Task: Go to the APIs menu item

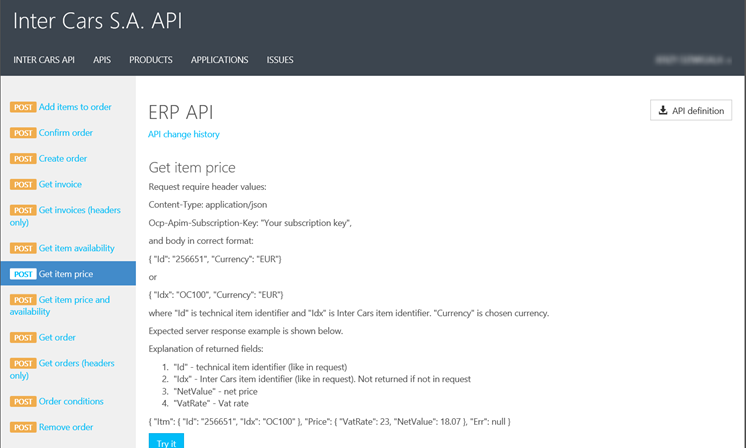Action: coord(102,60)
